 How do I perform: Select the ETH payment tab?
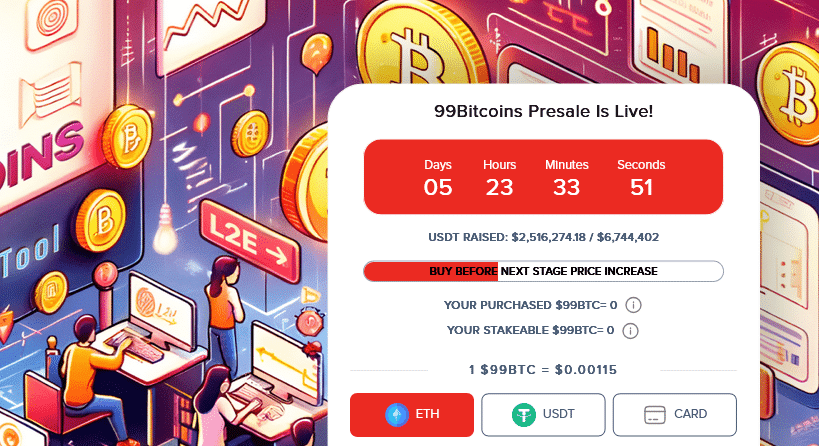[x=412, y=415]
